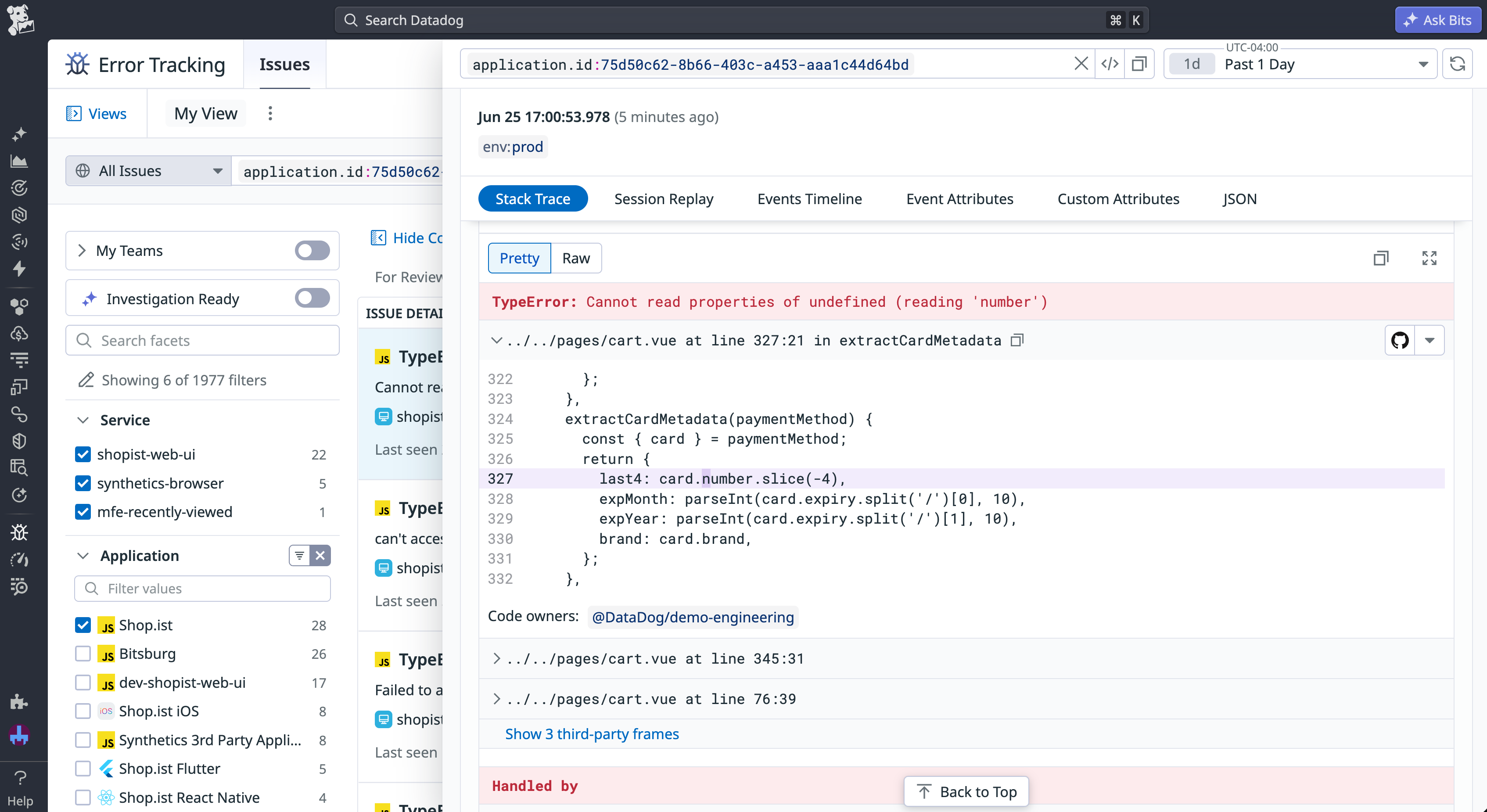Click the env:prod tag

(x=513, y=147)
